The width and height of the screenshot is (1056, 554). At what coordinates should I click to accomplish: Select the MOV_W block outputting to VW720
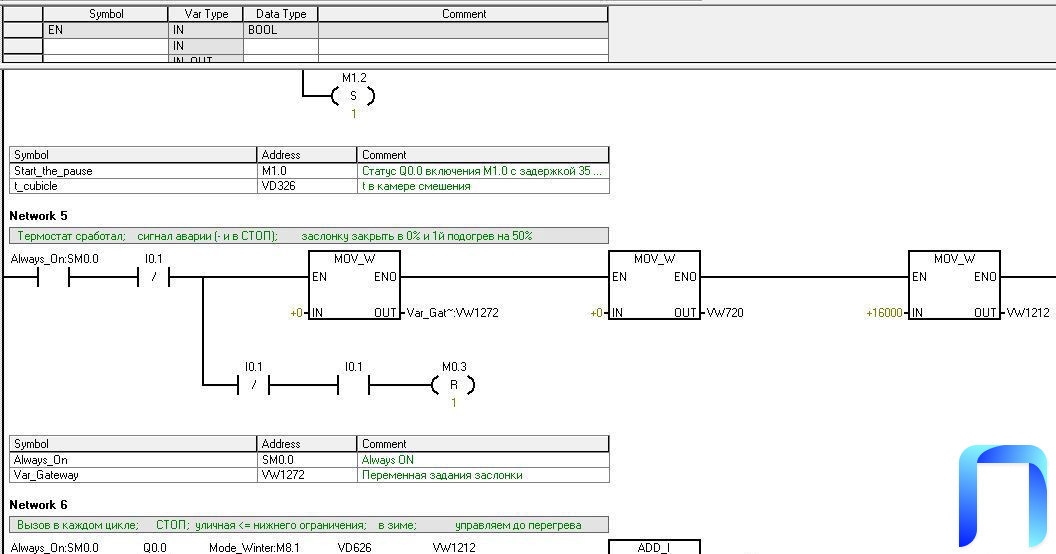[653, 286]
